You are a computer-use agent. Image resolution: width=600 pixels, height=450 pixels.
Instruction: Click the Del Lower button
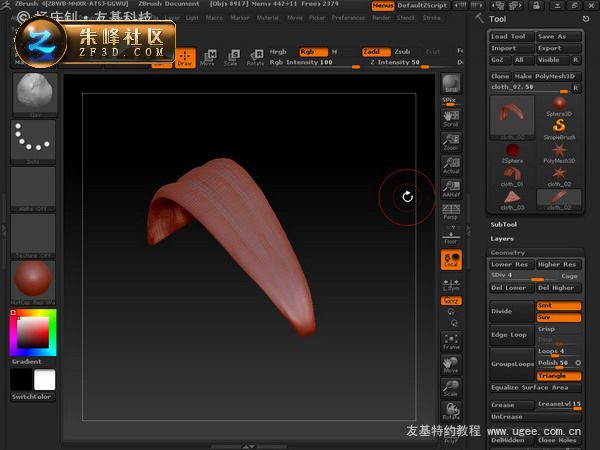click(x=512, y=288)
